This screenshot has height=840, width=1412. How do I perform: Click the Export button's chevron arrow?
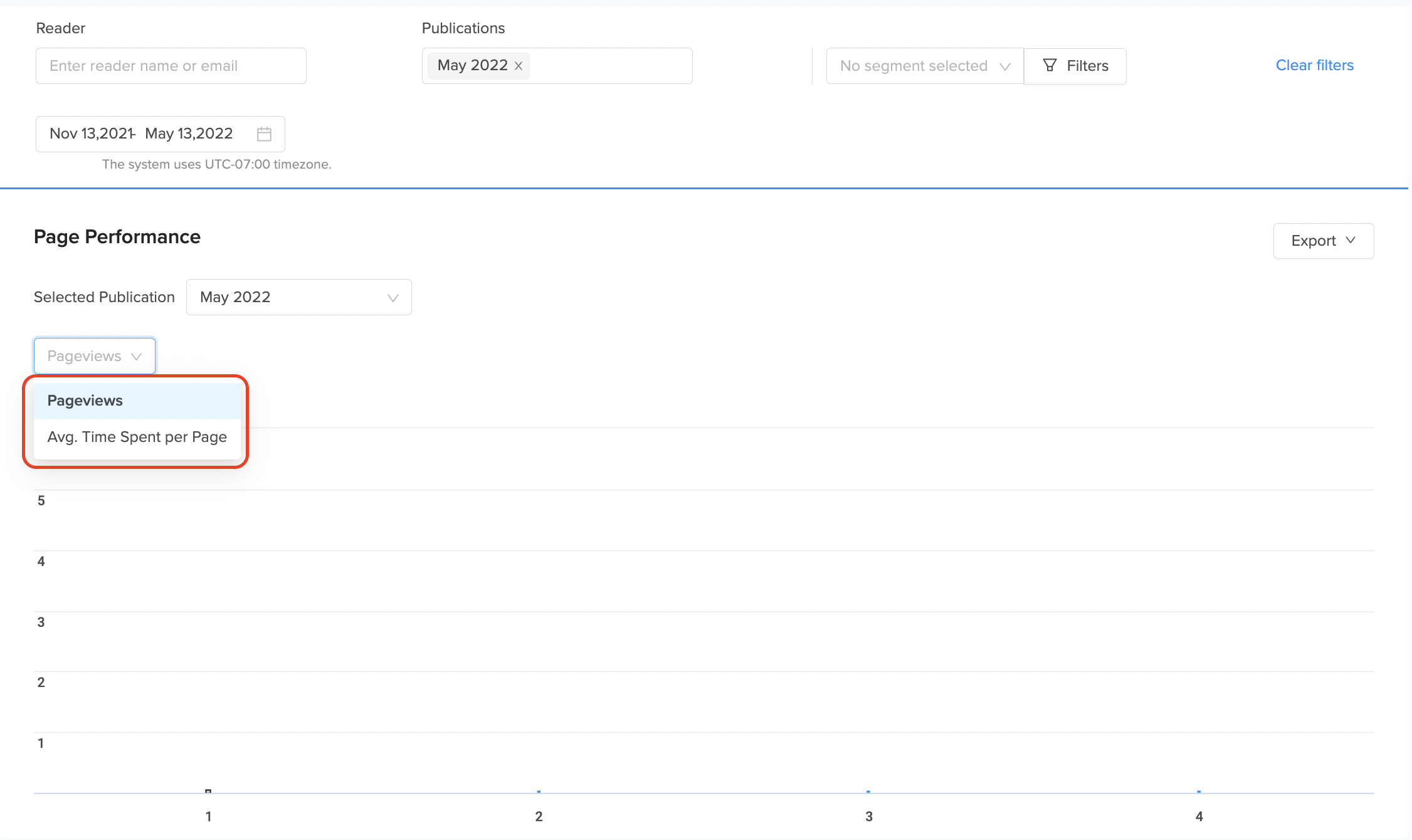point(1351,241)
